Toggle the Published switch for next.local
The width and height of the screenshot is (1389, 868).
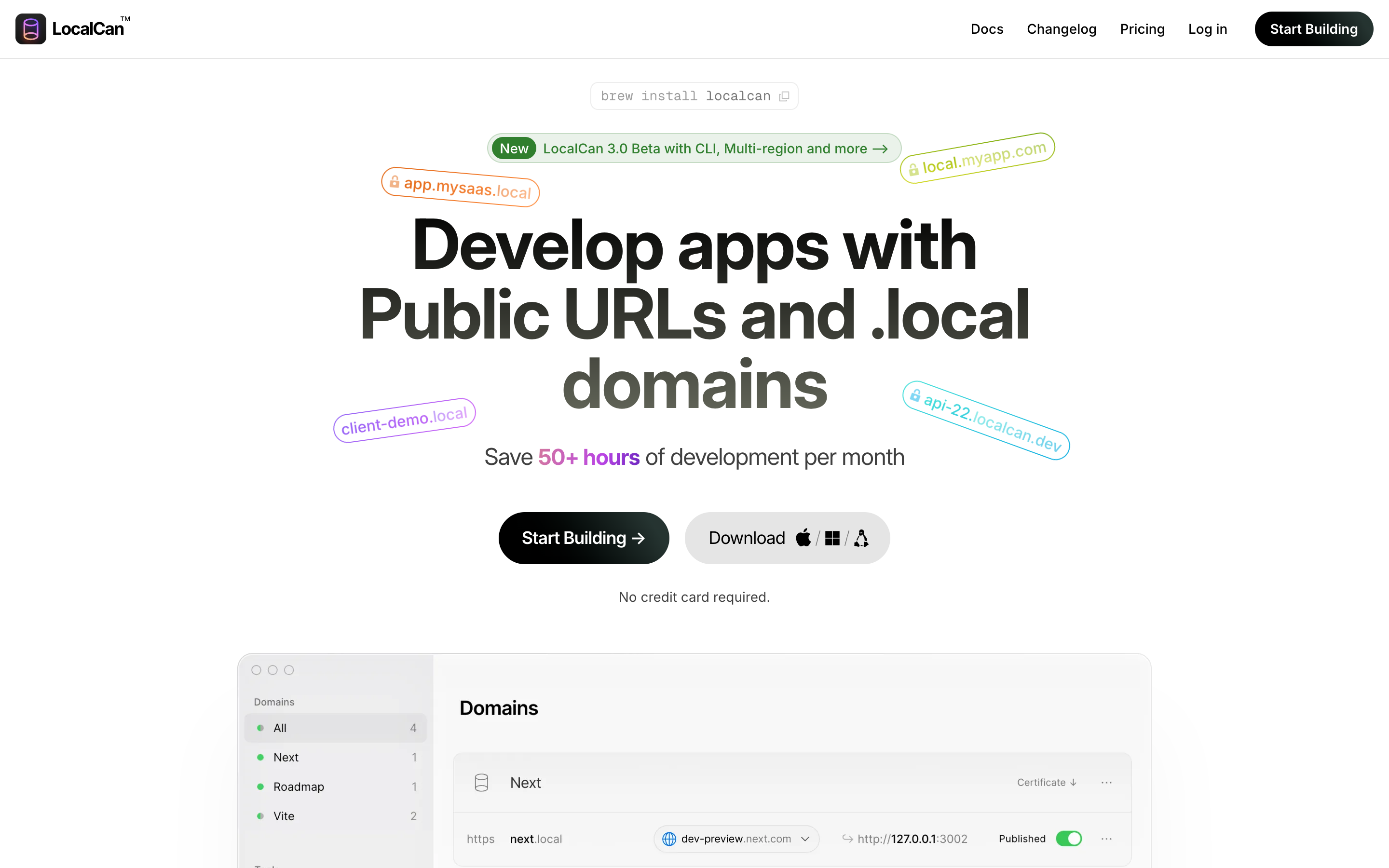1069,839
